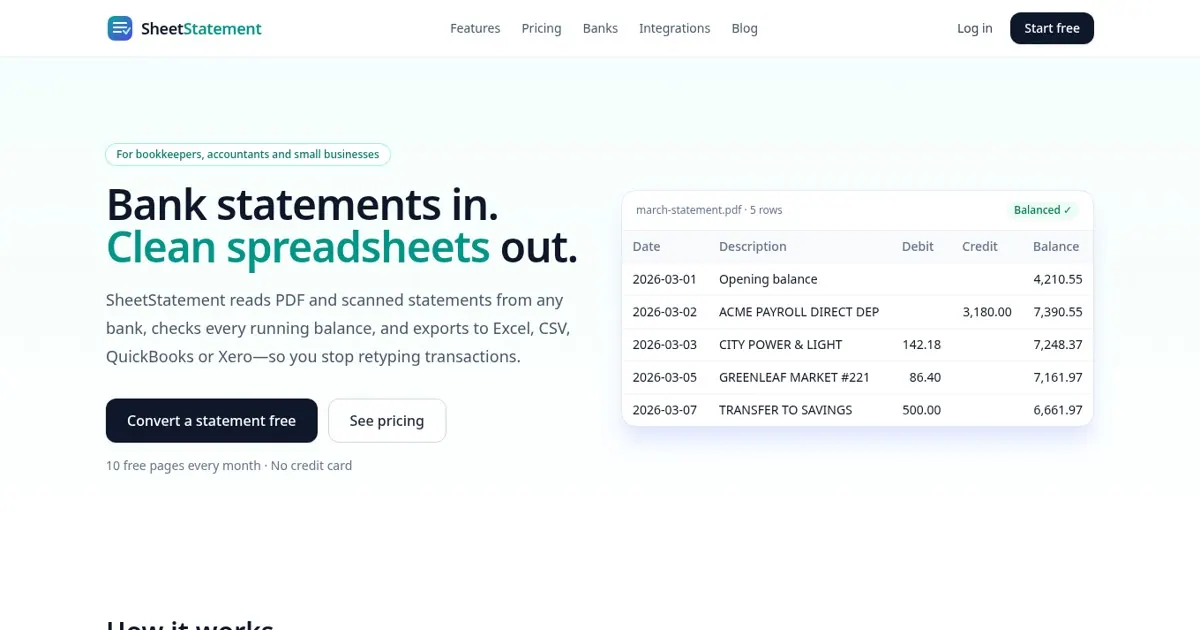
Task: Click the bookkeepers and accountants badge
Action: [248, 154]
